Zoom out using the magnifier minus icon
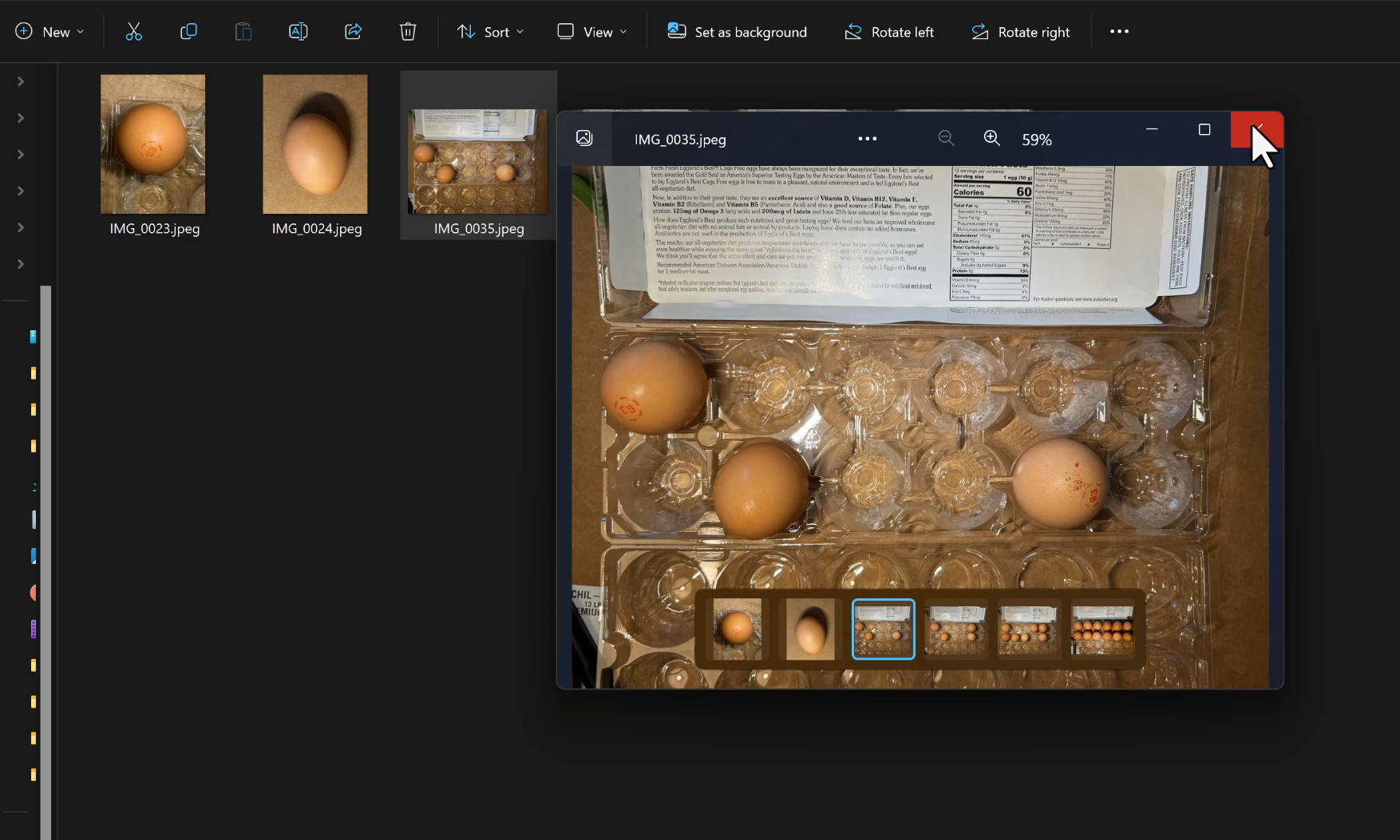 [946, 139]
